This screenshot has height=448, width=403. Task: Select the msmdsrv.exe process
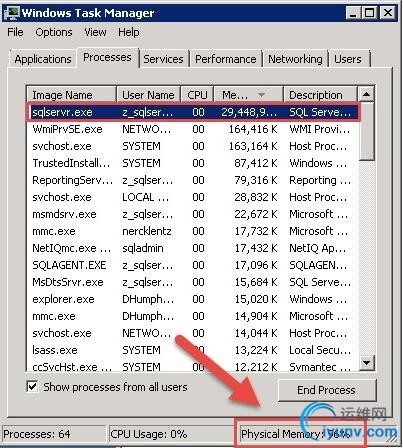(x=193, y=214)
